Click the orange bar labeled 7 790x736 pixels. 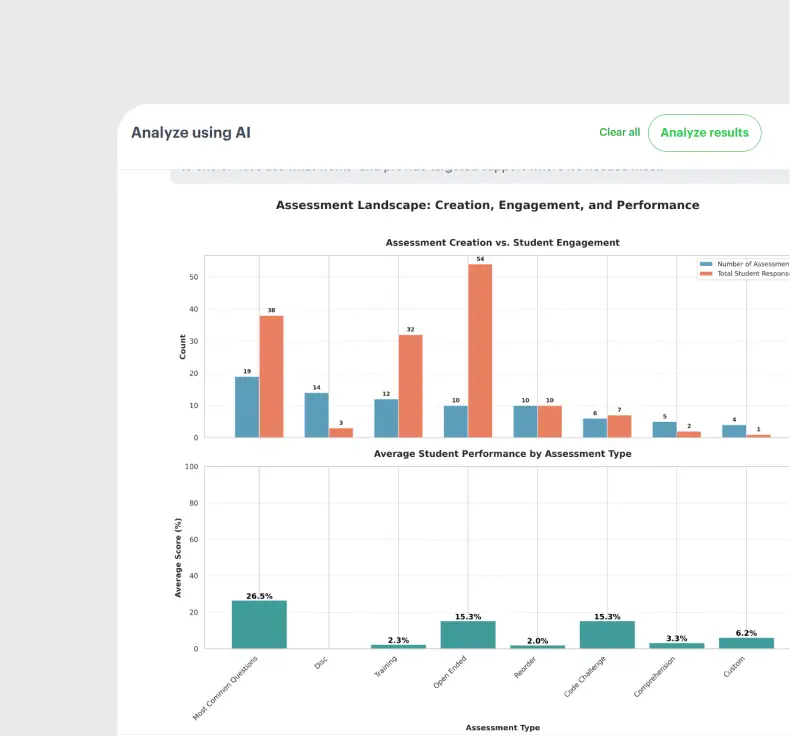pyautogui.click(x=619, y=426)
